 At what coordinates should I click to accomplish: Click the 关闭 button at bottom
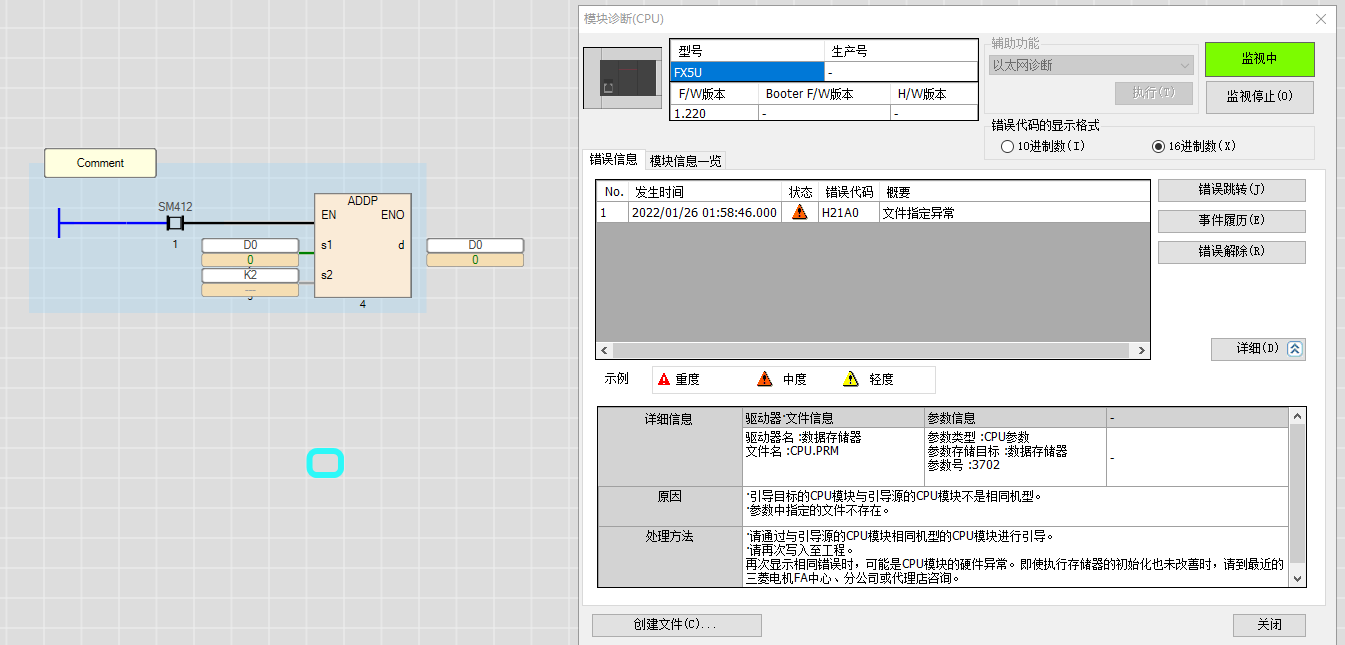click(1269, 625)
